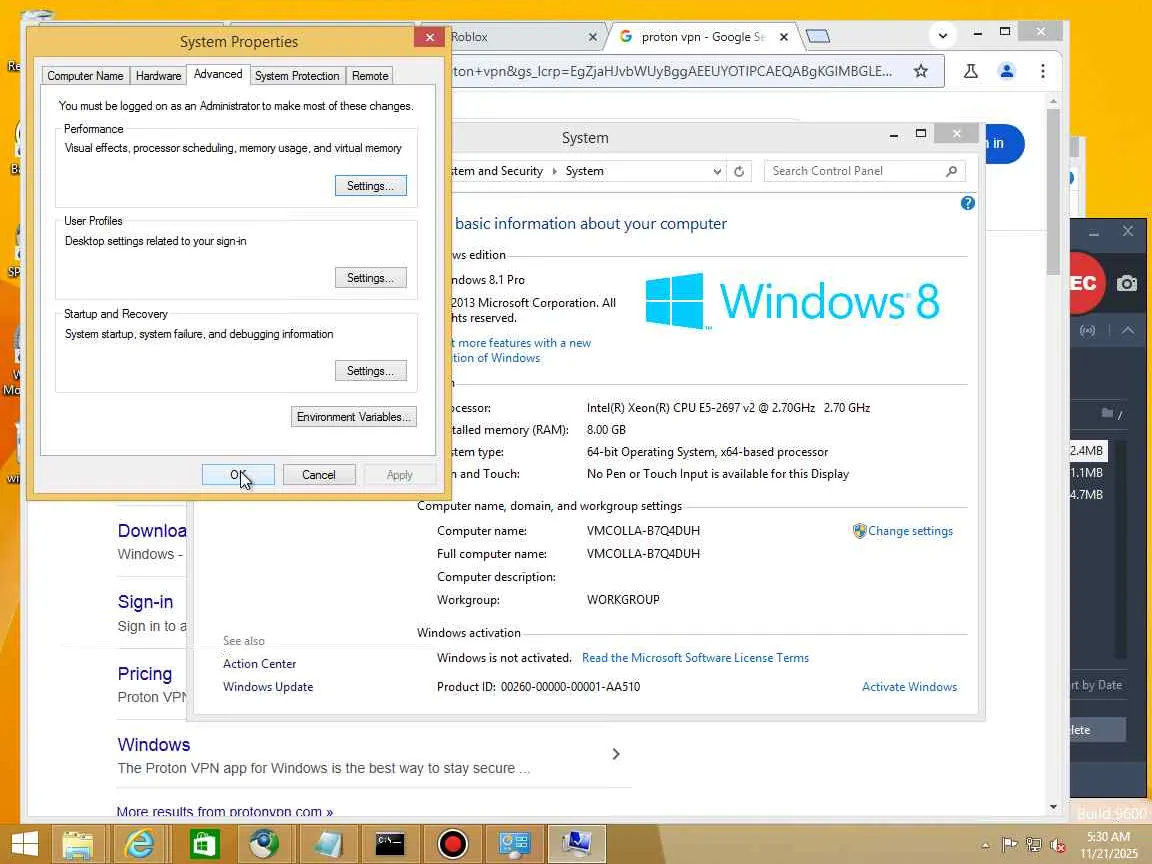This screenshot has width=1152, height=864.
Task: Bookmark this page with the star icon
Action: pos(921,71)
